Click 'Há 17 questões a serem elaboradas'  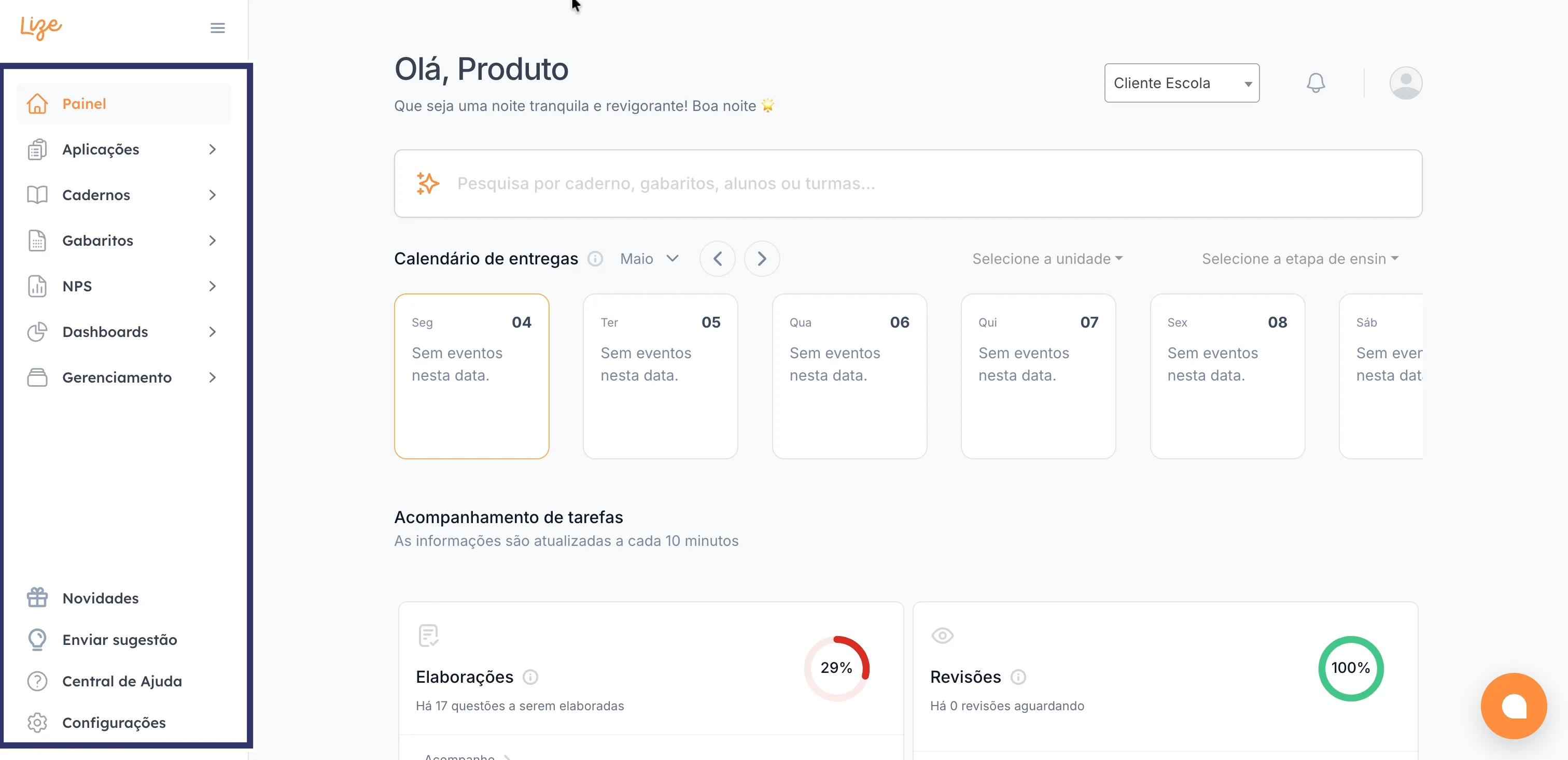[x=520, y=705]
